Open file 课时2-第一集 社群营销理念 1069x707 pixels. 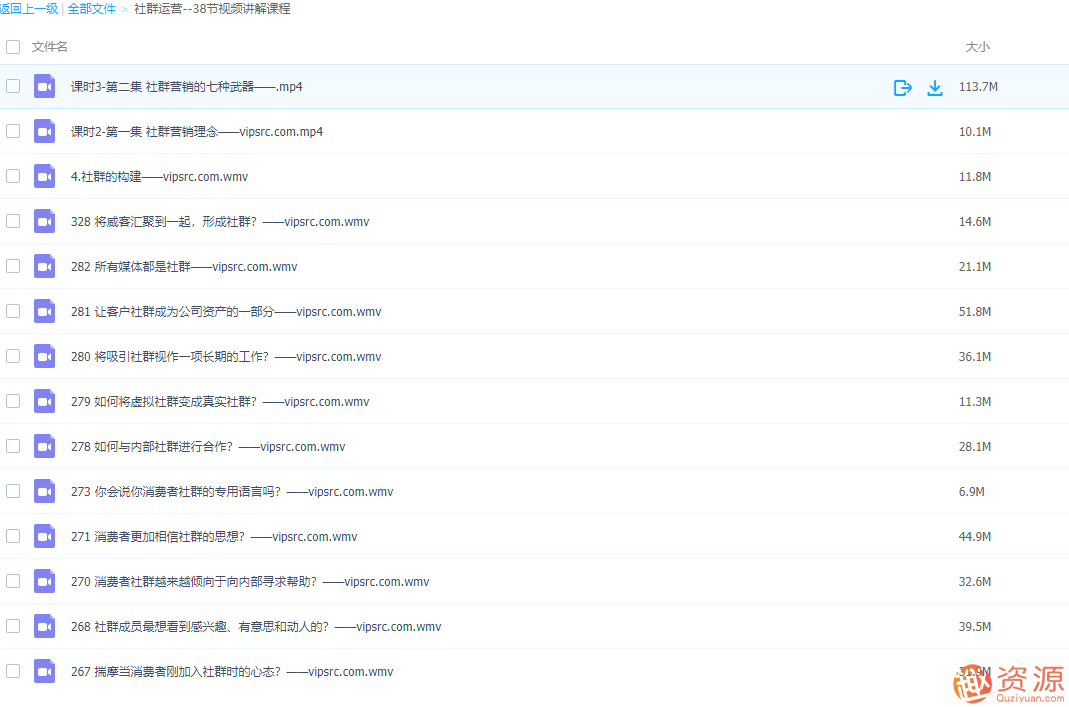[x=197, y=132]
